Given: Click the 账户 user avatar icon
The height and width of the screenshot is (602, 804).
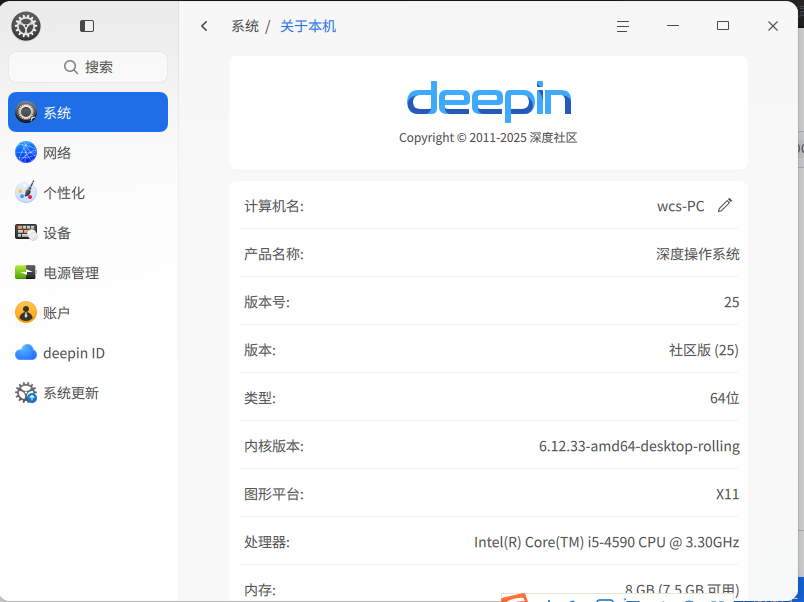Looking at the screenshot, I should coord(26,312).
